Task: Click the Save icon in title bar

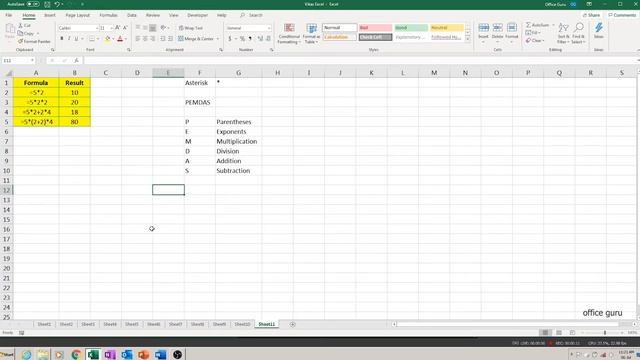Action: (x=47, y=4)
